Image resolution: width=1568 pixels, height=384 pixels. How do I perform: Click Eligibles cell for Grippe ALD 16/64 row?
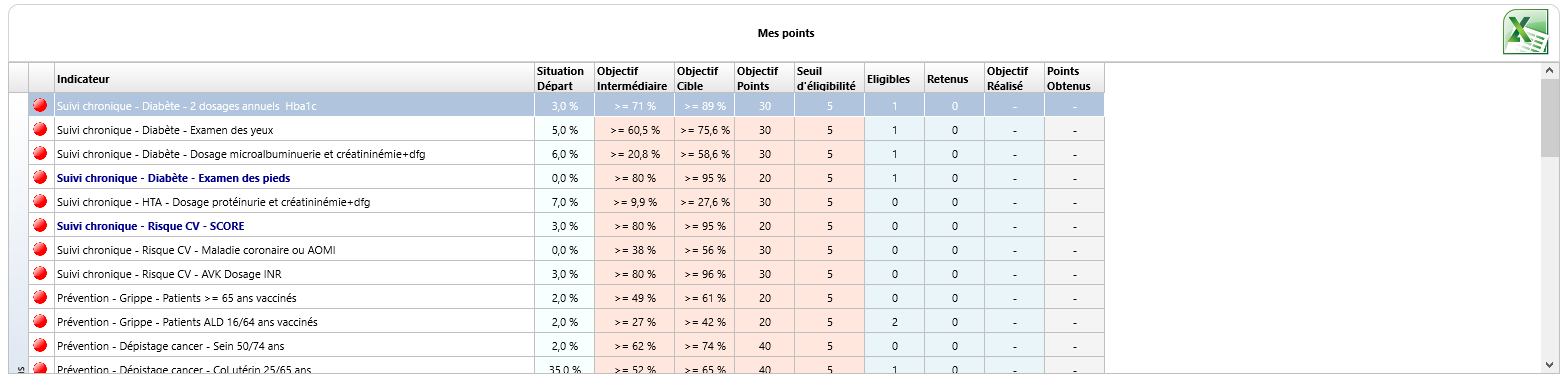click(x=894, y=321)
